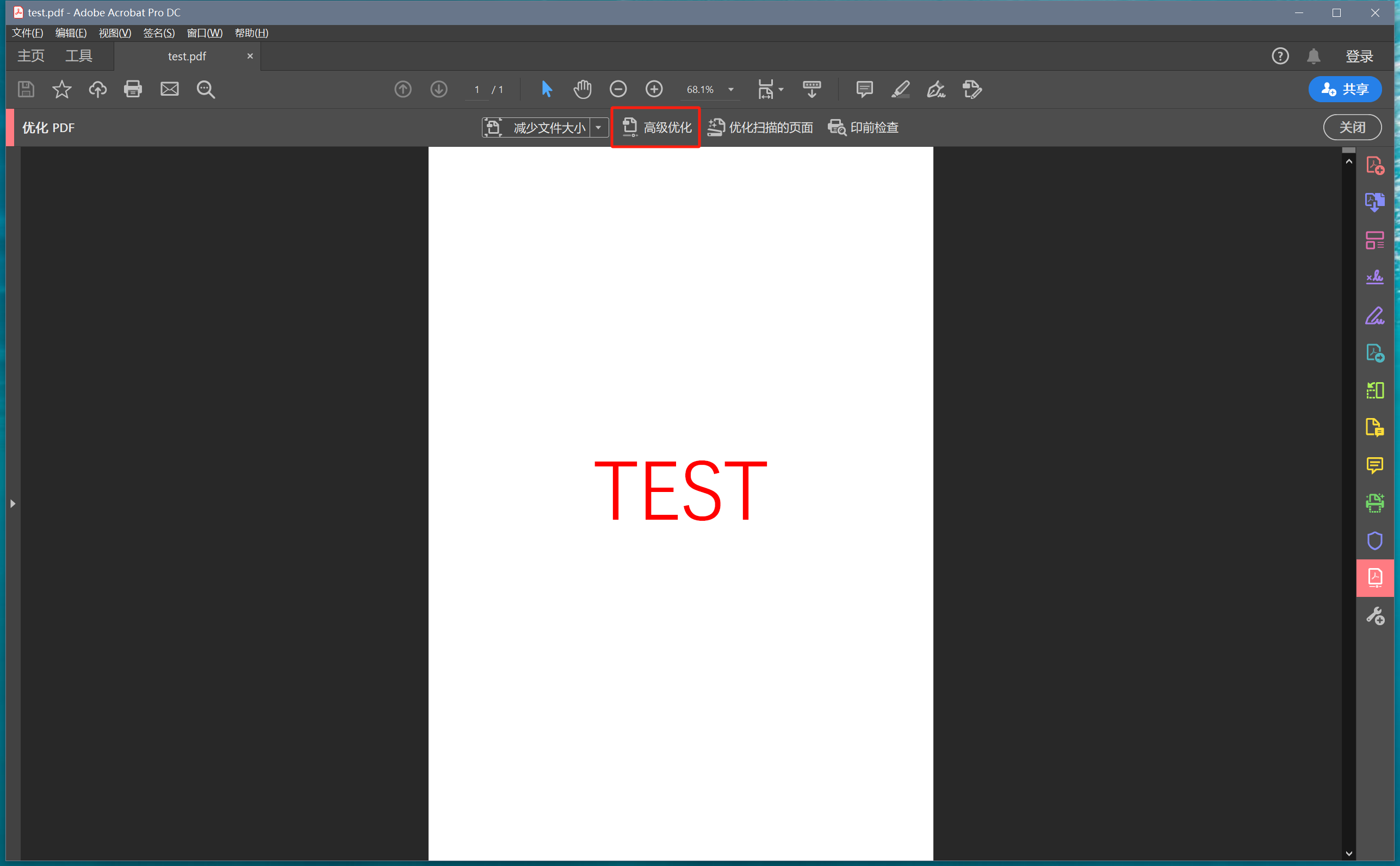Select the hand pan tool
Image resolution: width=1400 pixels, height=866 pixels.
tap(582, 89)
